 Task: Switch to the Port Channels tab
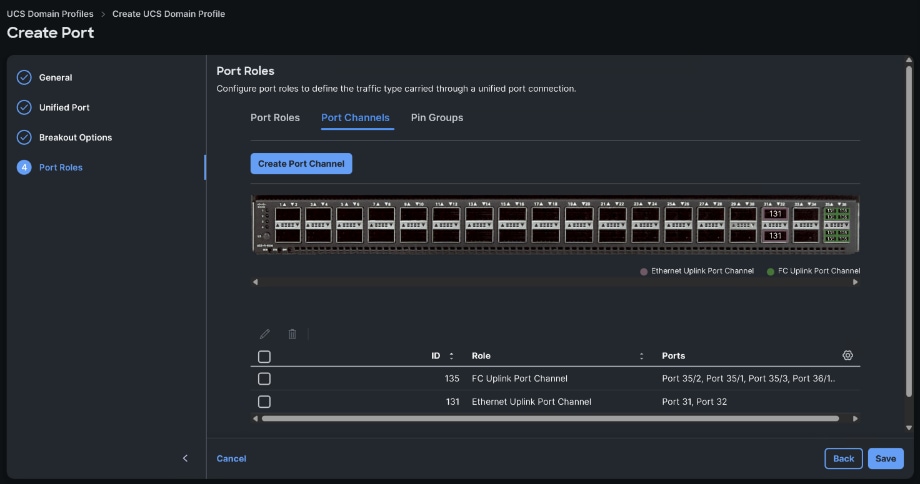355,117
